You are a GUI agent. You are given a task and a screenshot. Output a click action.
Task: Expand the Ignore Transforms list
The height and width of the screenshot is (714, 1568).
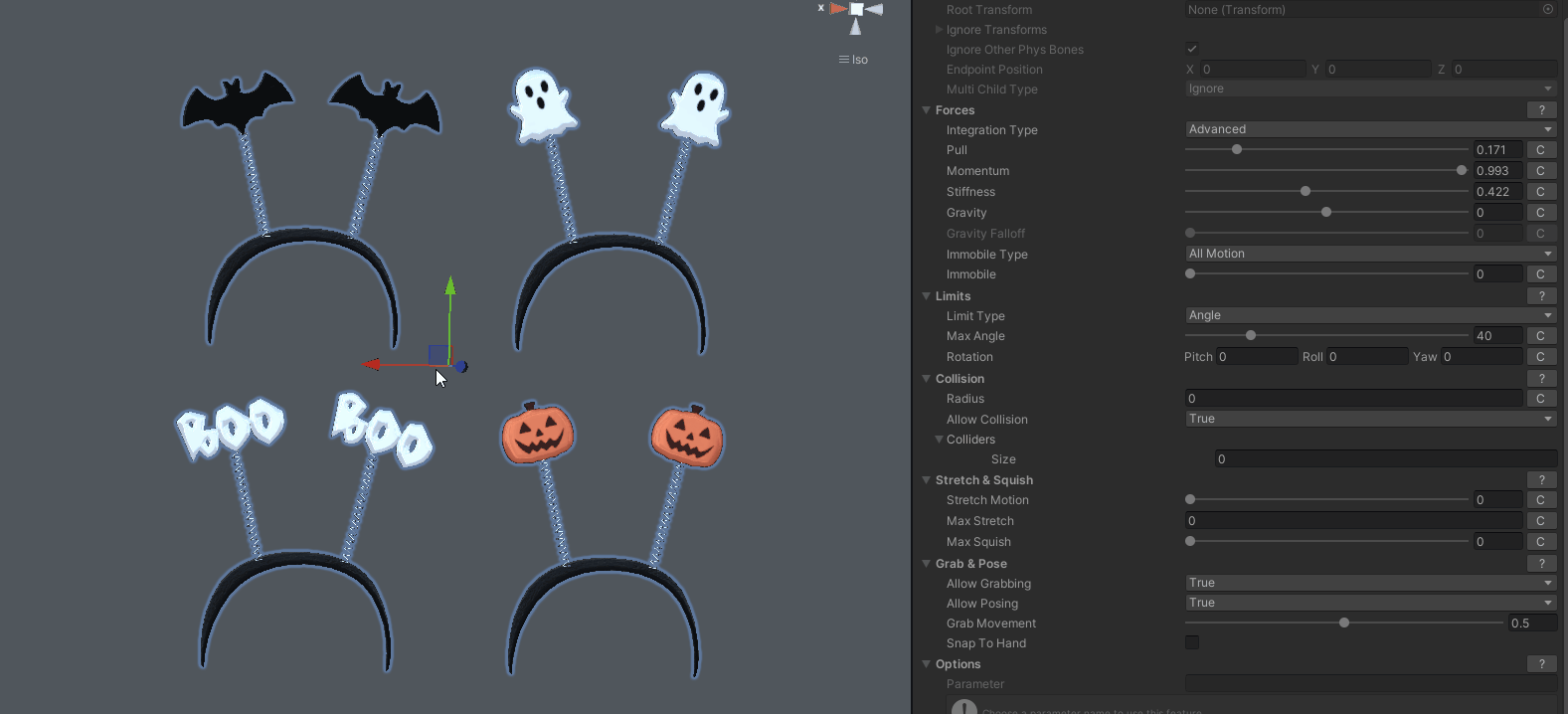[939, 30]
